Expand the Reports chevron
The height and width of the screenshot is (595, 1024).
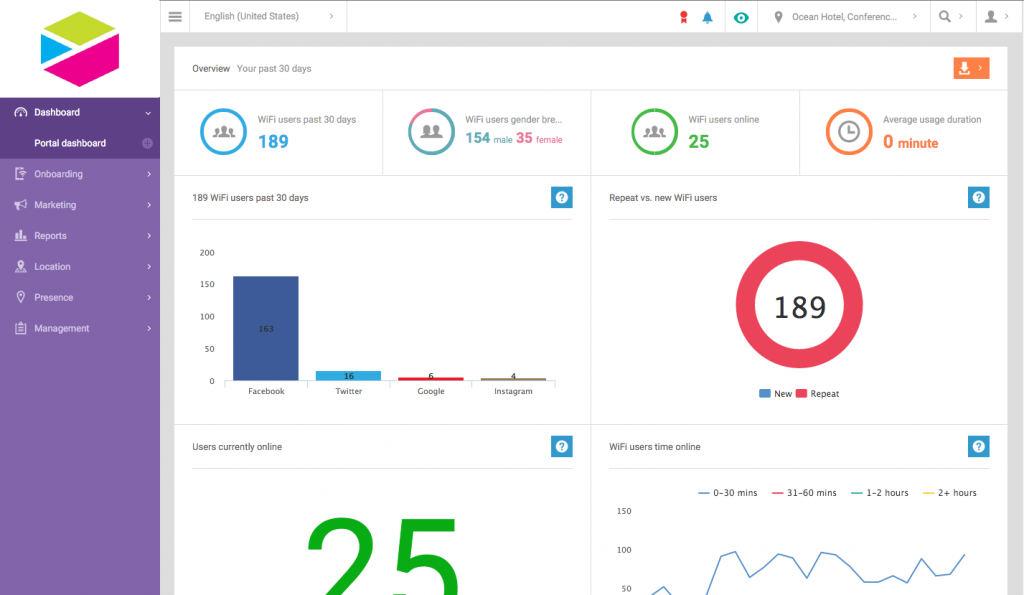[x=149, y=236]
